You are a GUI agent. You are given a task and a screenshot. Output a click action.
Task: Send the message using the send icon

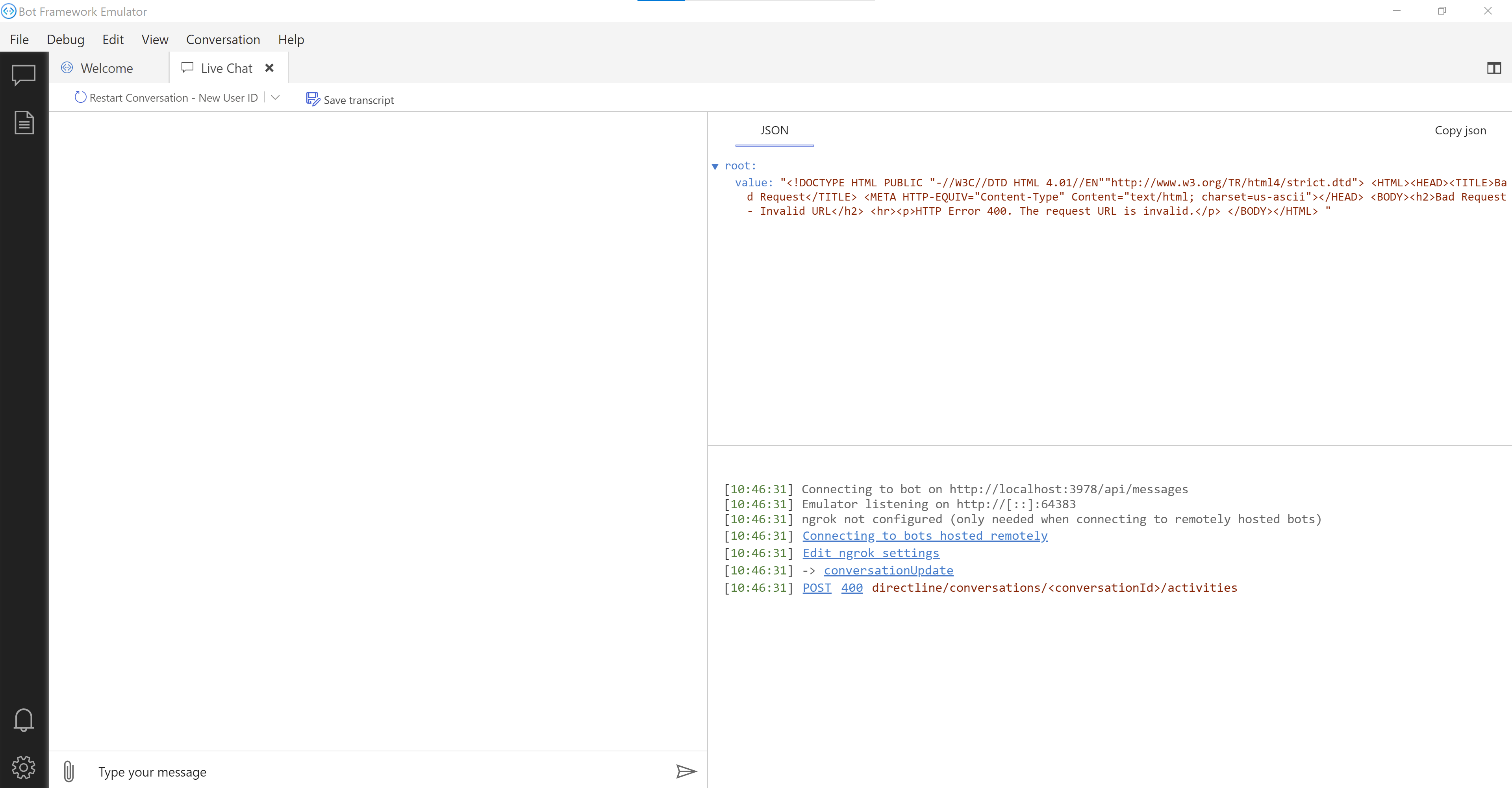point(686,771)
